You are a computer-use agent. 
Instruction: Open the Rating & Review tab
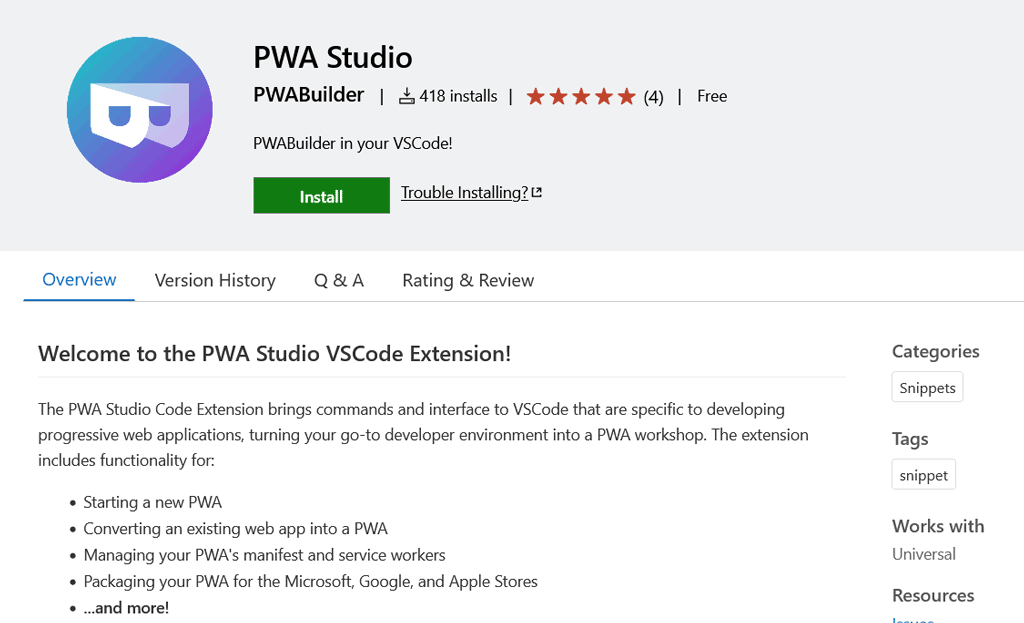[467, 280]
